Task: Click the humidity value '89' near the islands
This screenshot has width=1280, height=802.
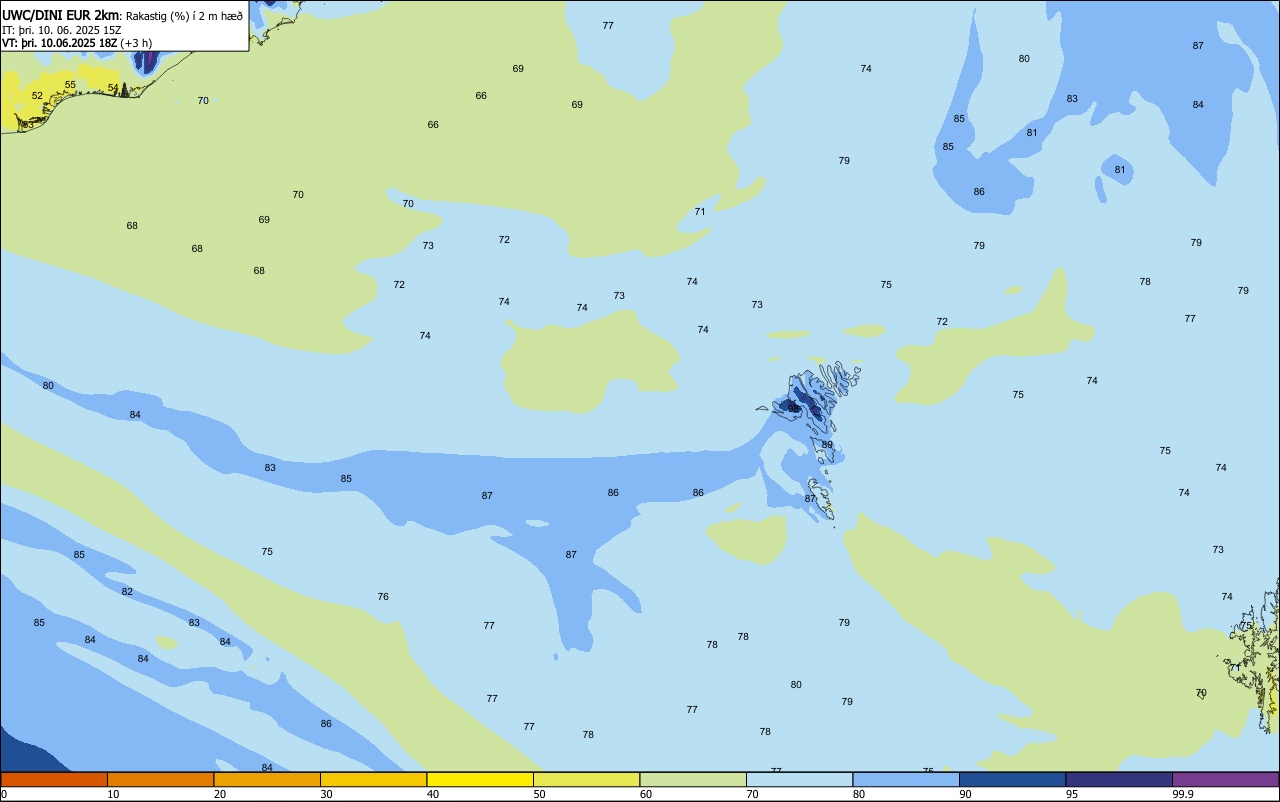Action: [827, 445]
